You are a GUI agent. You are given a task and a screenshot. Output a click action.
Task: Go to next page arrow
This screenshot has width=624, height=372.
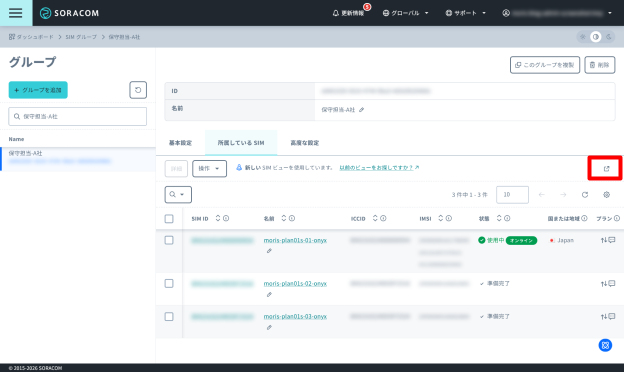tap(563, 195)
